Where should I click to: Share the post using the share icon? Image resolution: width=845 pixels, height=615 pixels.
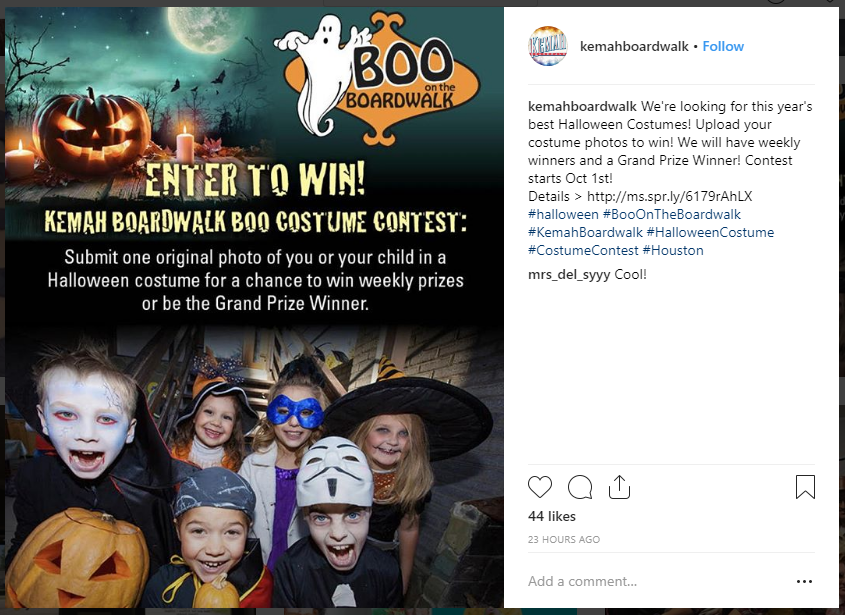click(x=619, y=487)
